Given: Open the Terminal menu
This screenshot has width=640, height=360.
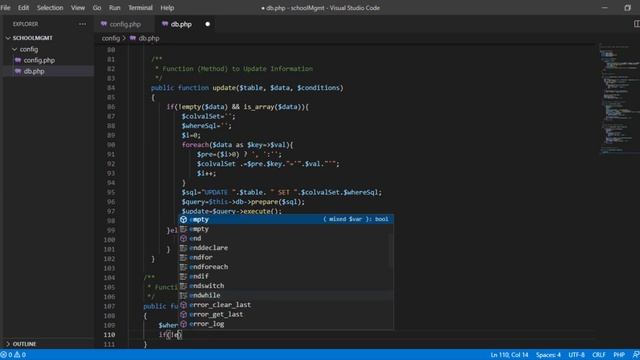Looking at the screenshot, I should coord(140,8).
